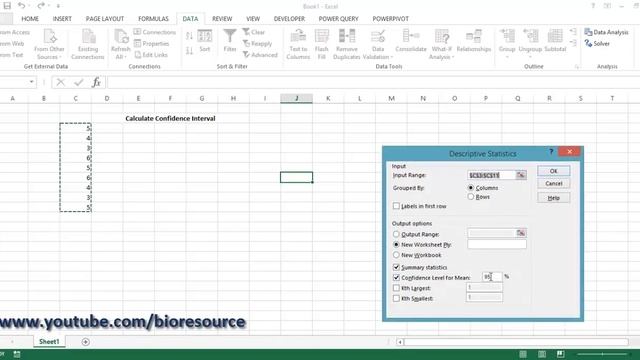Click Insert Function fx icon
The image size is (640, 360).
click(x=96, y=82)
